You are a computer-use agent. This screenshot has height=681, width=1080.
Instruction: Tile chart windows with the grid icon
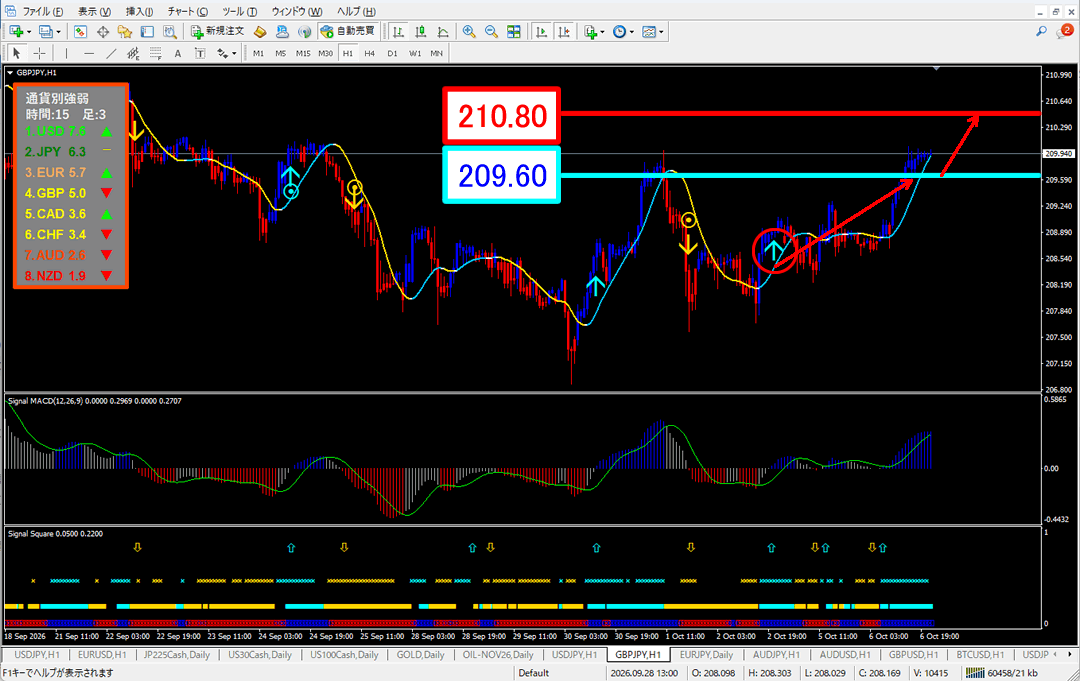[514, 32]
